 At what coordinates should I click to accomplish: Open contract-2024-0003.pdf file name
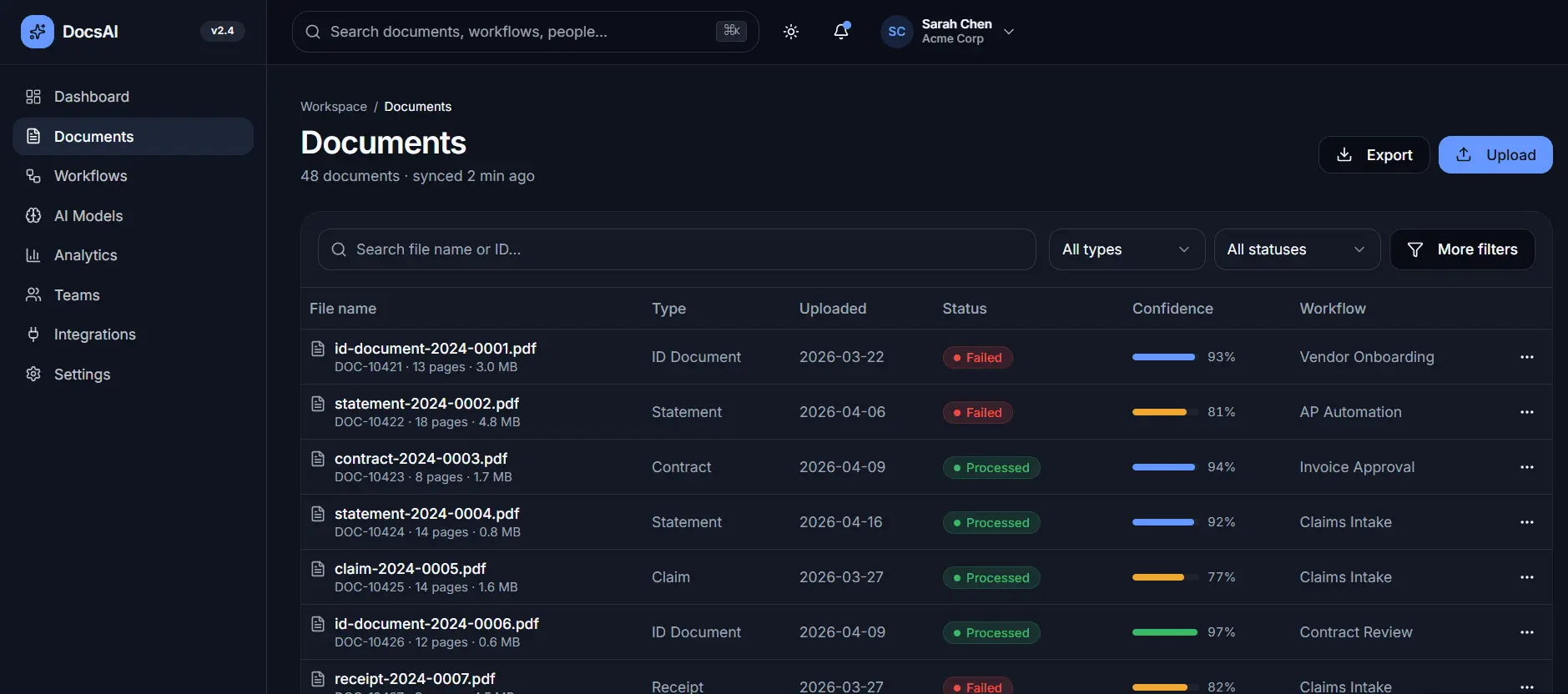[x=421, y=459]
